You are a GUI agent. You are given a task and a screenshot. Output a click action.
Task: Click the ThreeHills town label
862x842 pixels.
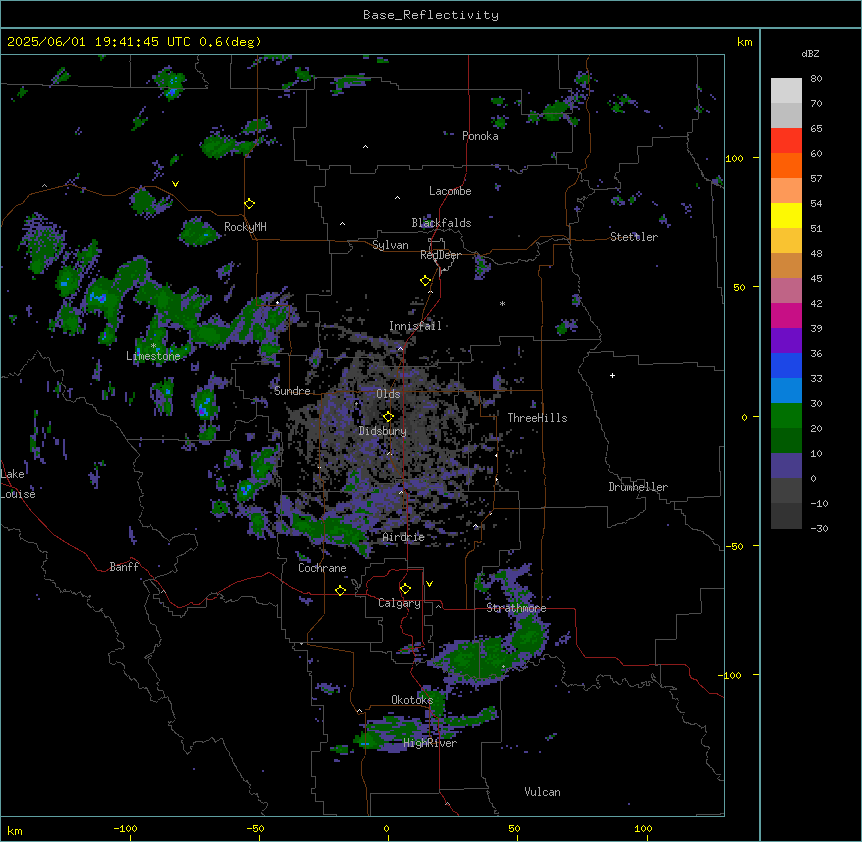(537, 418)
